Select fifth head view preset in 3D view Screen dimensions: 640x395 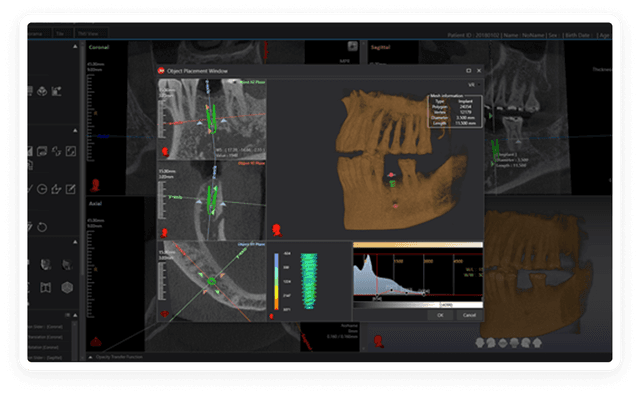coord(526,343)
